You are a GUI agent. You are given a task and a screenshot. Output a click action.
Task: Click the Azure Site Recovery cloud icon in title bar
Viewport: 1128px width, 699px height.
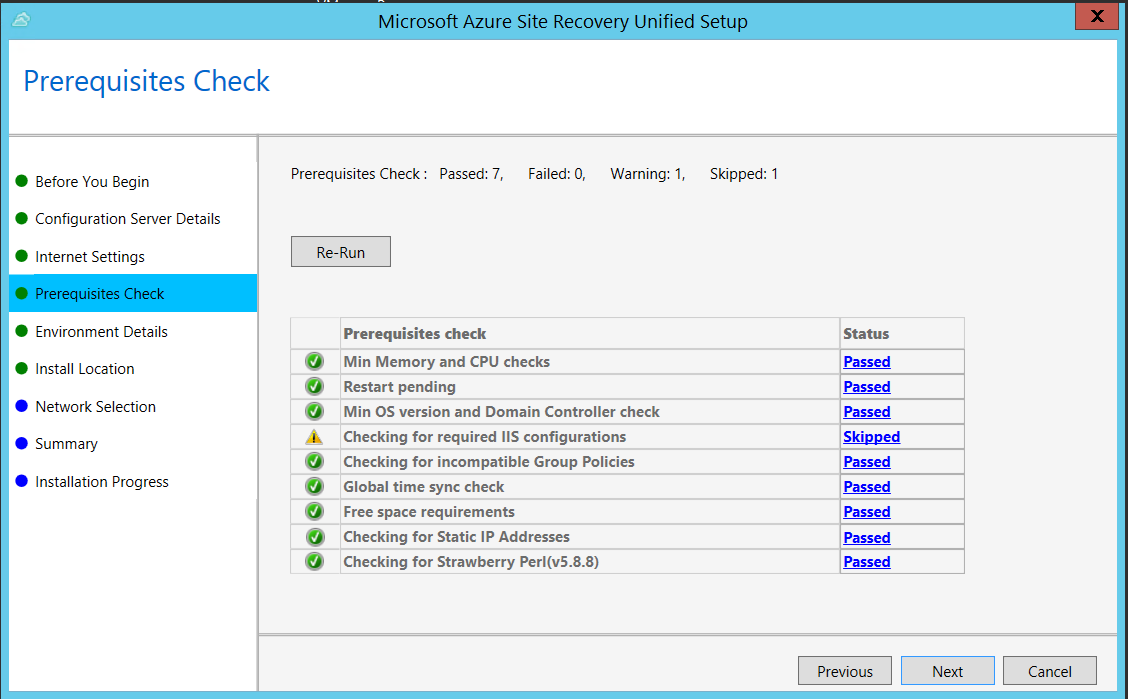coord(21,20)
